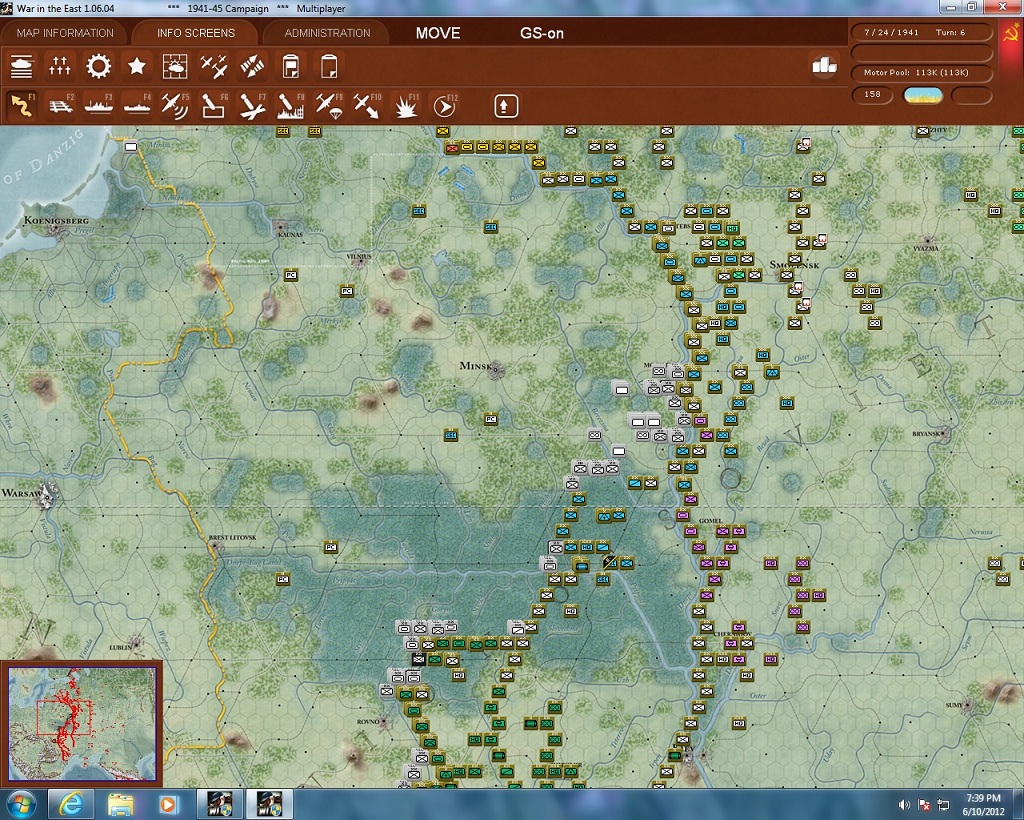This screenshot has height=820, width=1024.
Task: Click the clear weather indicator
Action: point(923,95)
